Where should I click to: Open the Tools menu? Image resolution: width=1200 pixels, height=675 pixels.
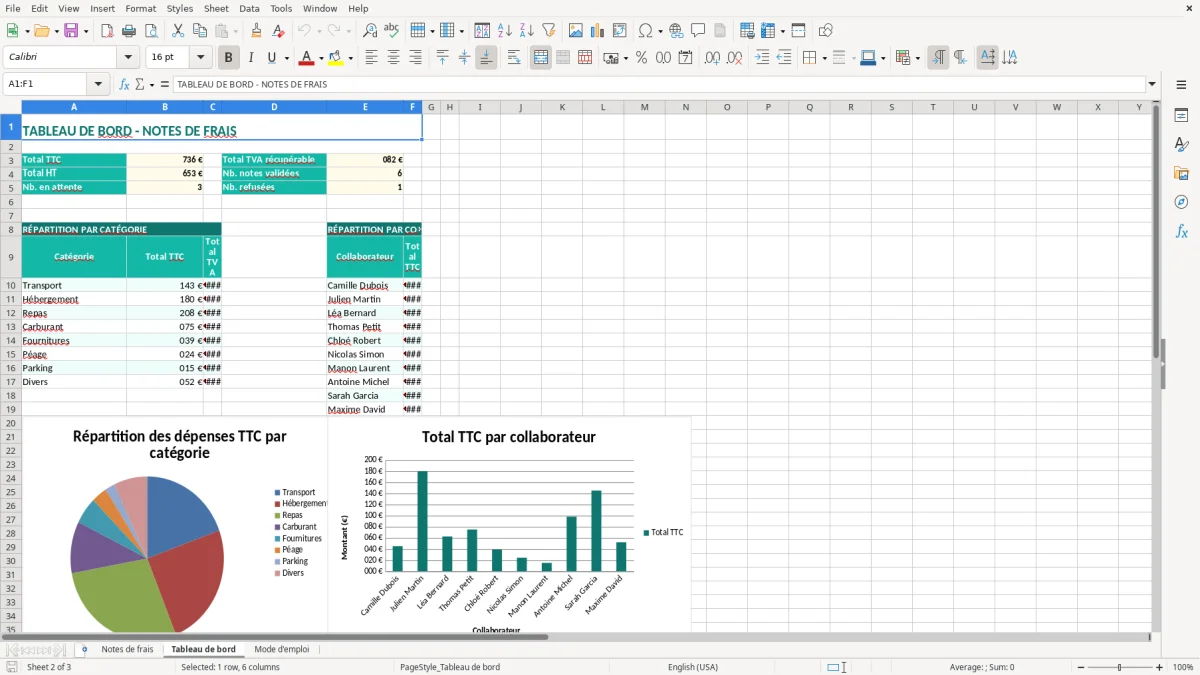[x=281, y=8]
